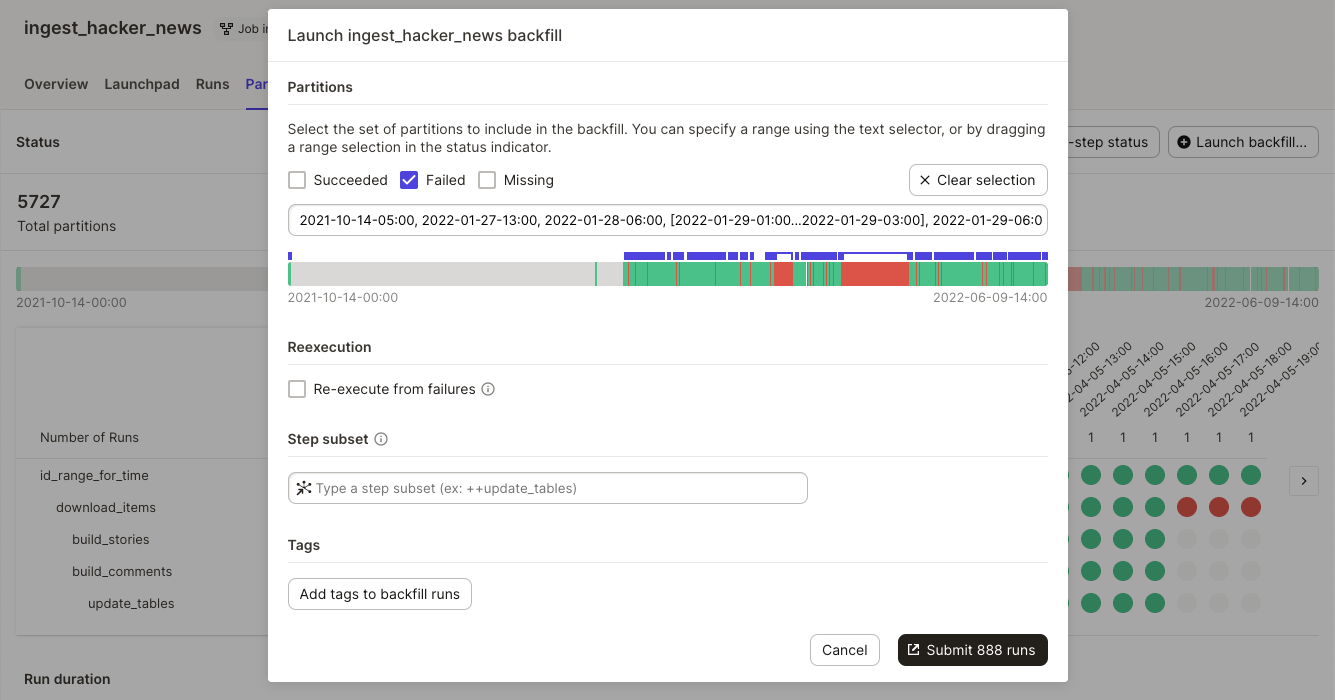Click the asterisk icon in the step subset field
1335x700 pixels.
click(304, 488)
